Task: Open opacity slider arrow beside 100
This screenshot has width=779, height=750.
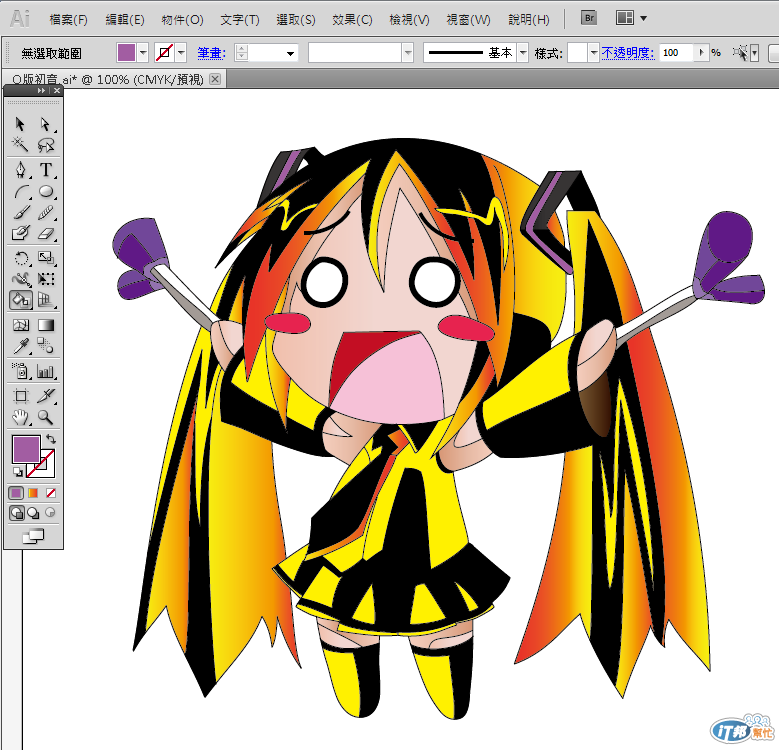Action: 701,52
